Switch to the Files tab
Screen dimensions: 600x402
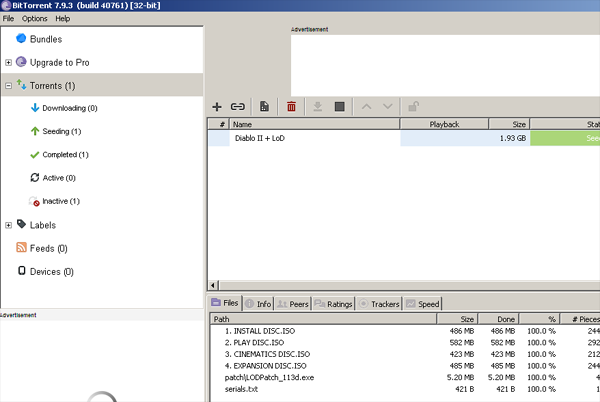point(225,303)
